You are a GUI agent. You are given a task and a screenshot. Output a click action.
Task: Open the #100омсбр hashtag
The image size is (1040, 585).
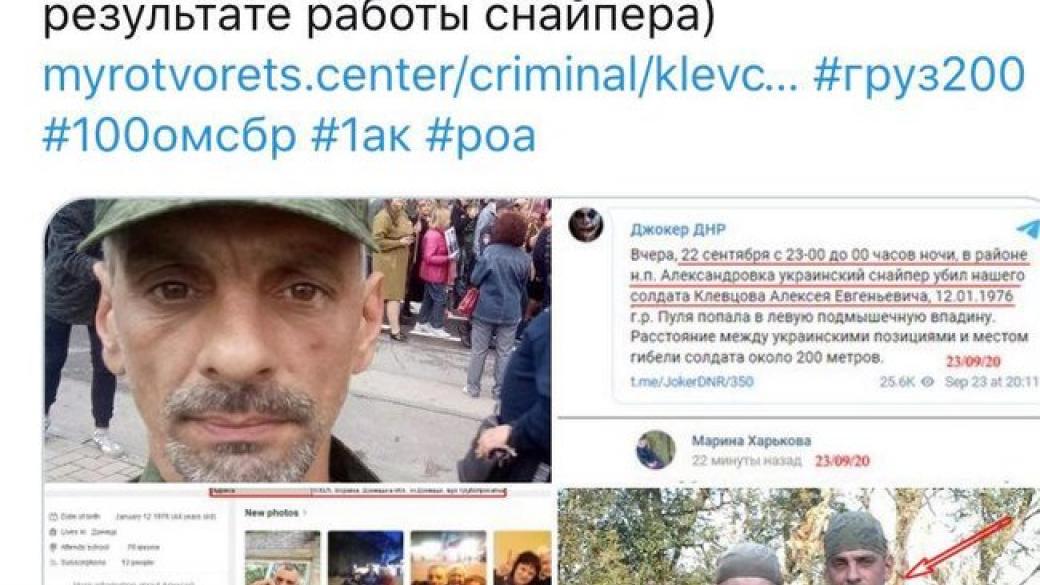point(169,136)
